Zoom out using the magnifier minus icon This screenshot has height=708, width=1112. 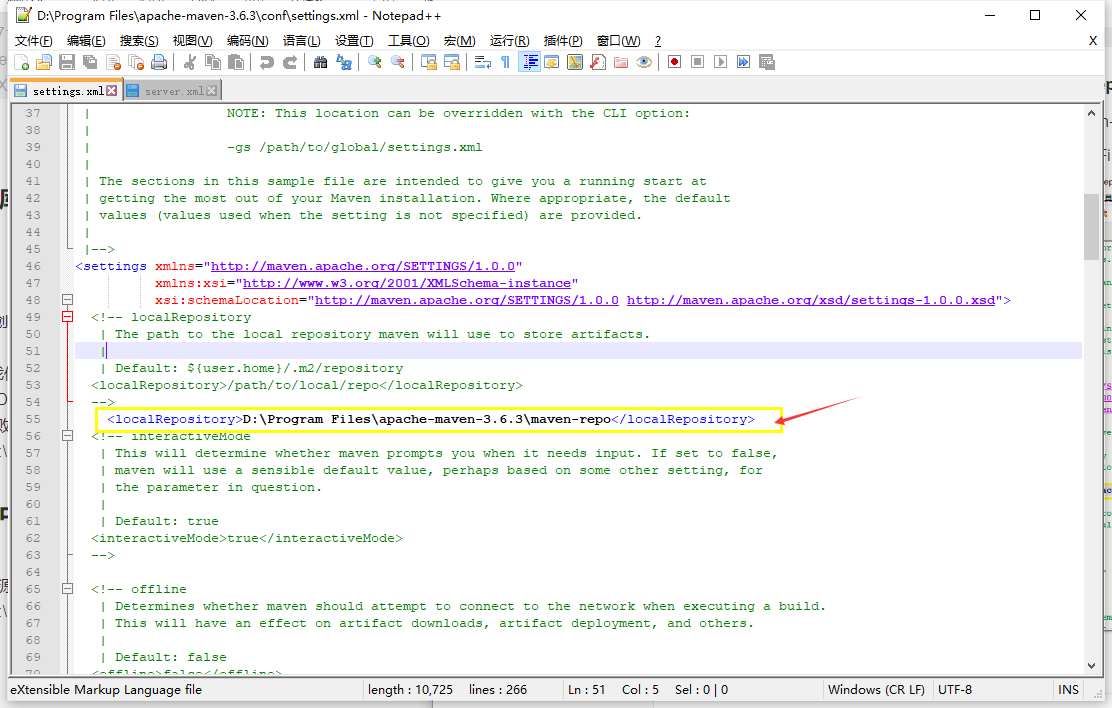pyautogui.click(x=398, y=62)
